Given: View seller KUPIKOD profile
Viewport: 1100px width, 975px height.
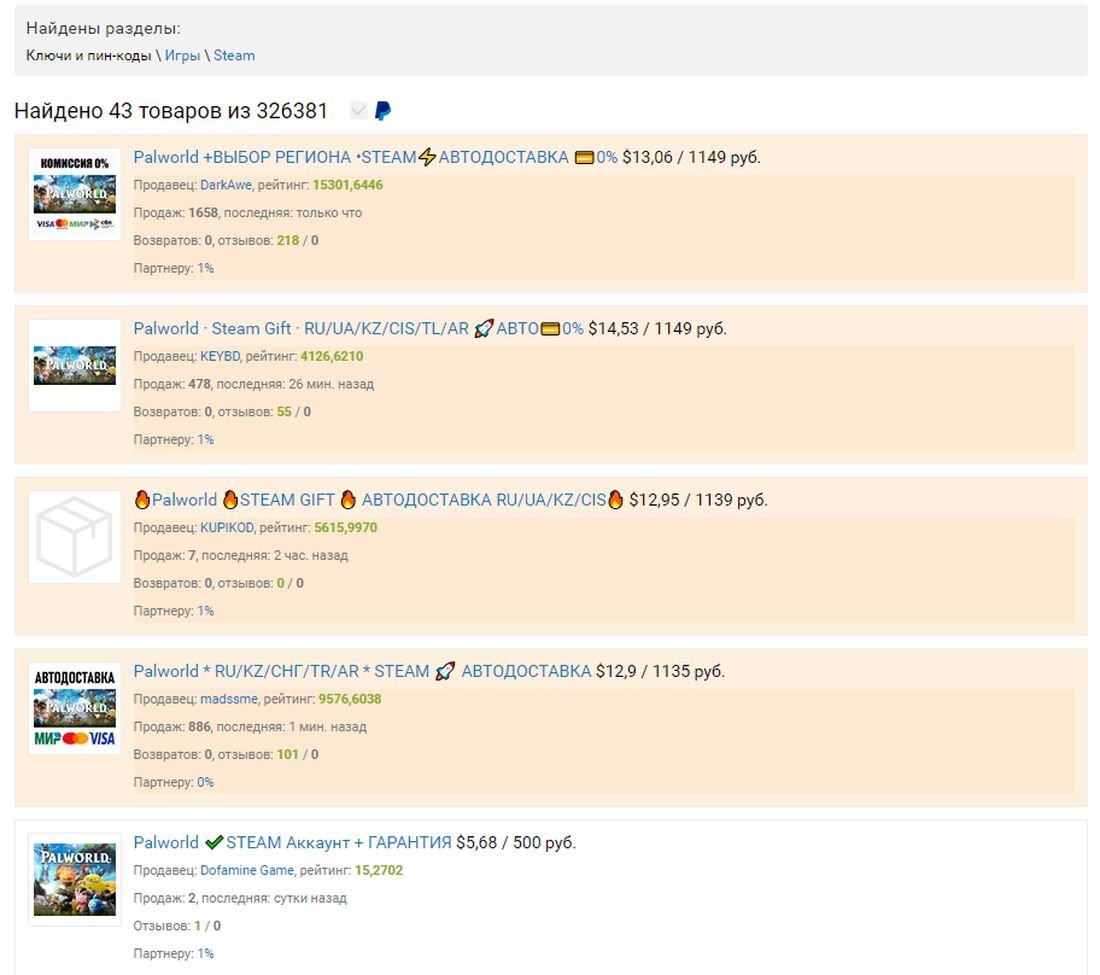Looking at the screenshot, I should coord(227,527).
